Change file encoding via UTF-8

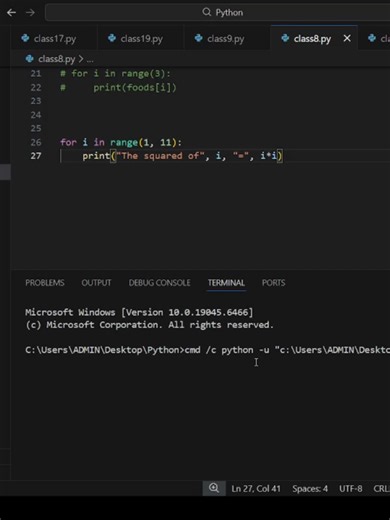[351, 489]
